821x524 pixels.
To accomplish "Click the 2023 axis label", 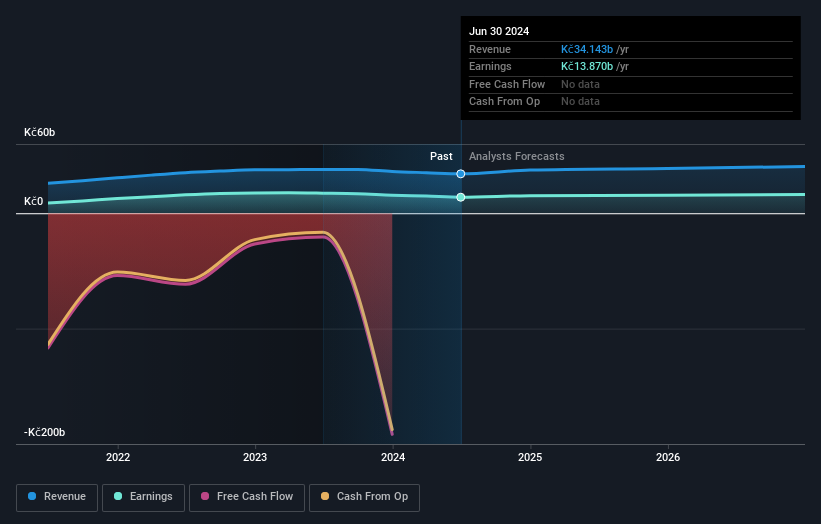I will (x=255, y=458).
